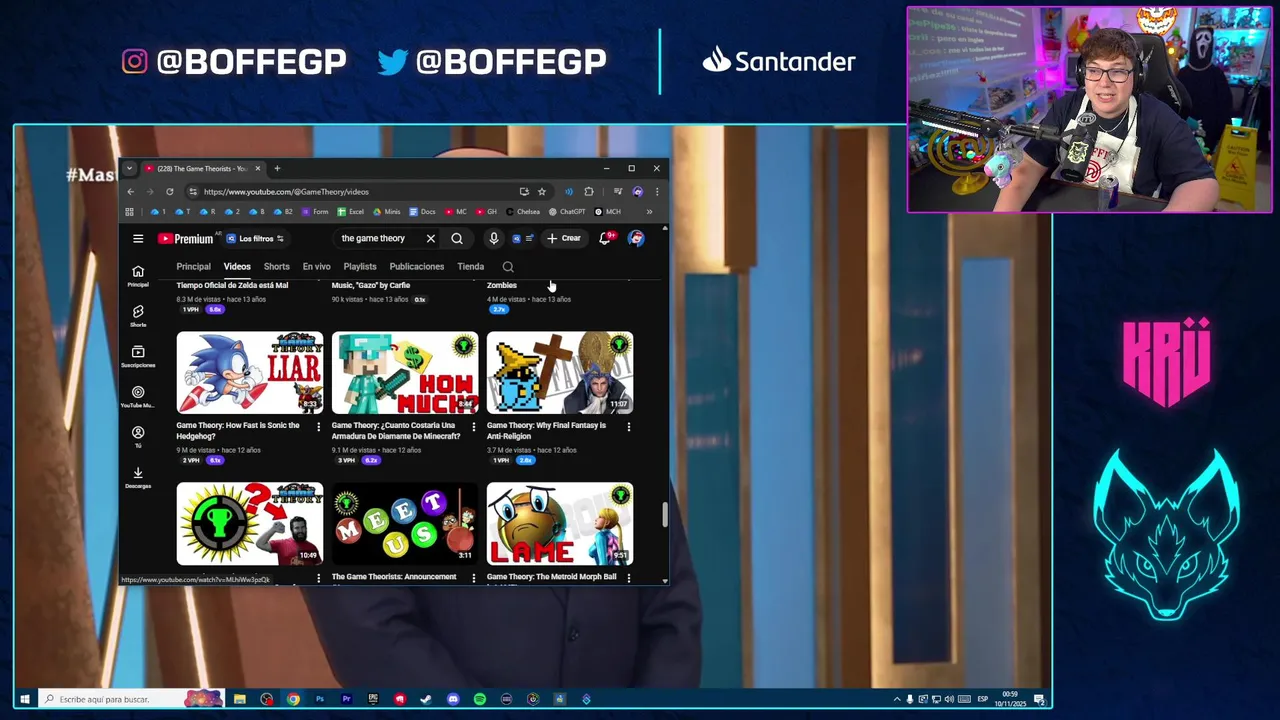Open the Minis bookmark
The width and height of the screenshot is (1280, 720).
point(386,212)
